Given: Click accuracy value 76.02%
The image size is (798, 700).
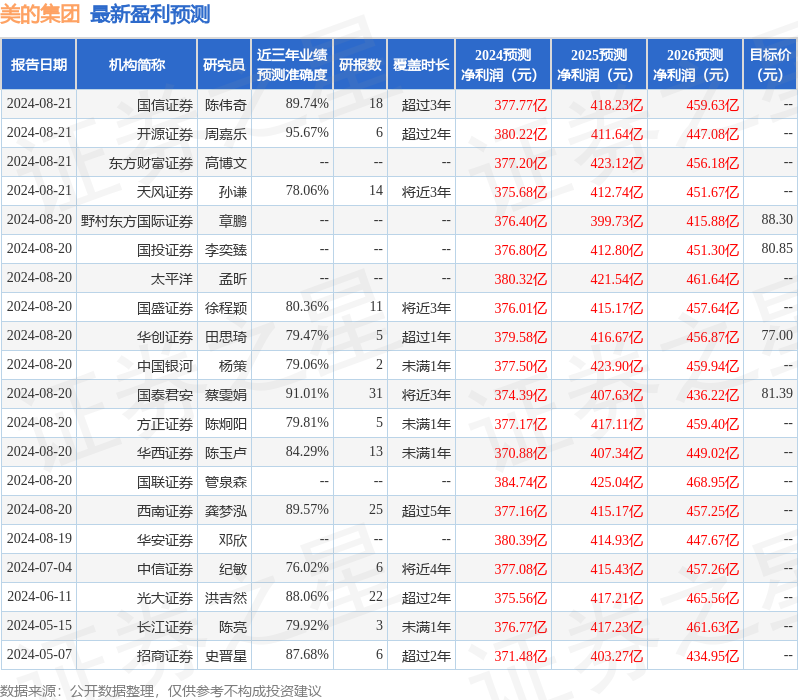Looking at the screenshot, I should [x=307, y=568].
